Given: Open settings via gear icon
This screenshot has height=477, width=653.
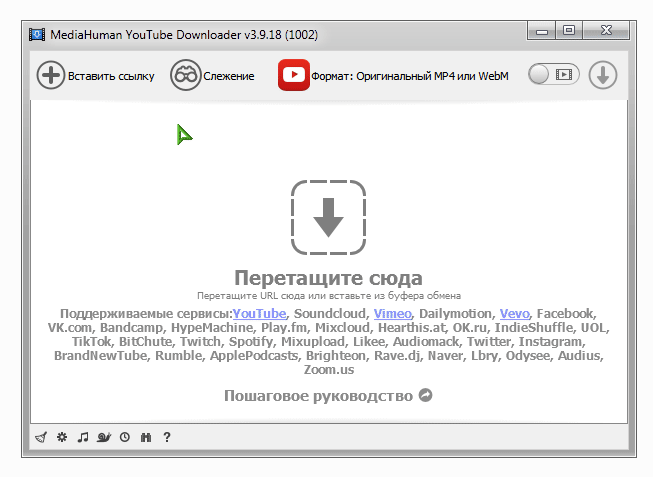Looking at the screenshot, I should click(62, 437).
